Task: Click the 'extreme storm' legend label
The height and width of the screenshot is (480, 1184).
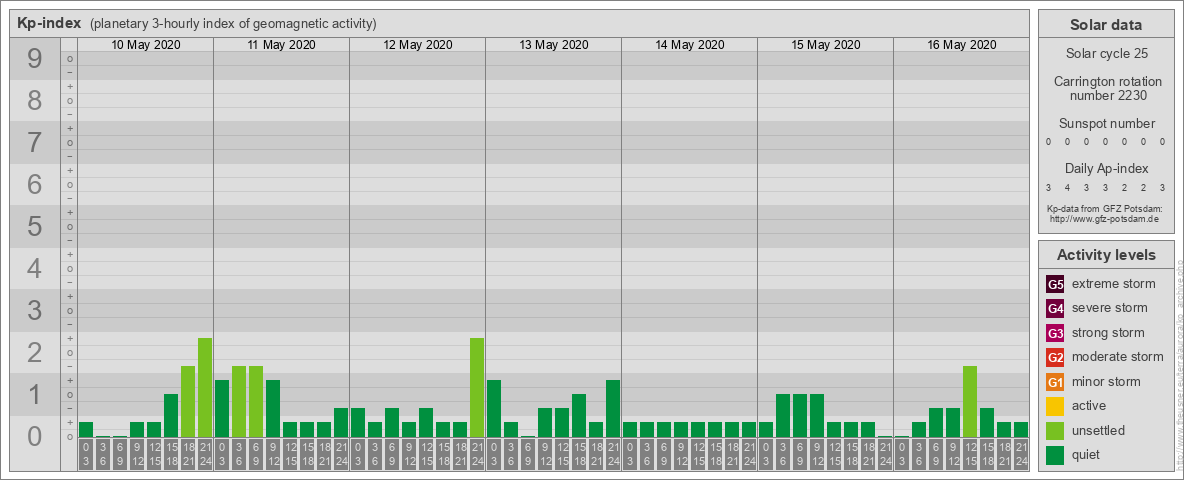Action: coord(1113,284)
